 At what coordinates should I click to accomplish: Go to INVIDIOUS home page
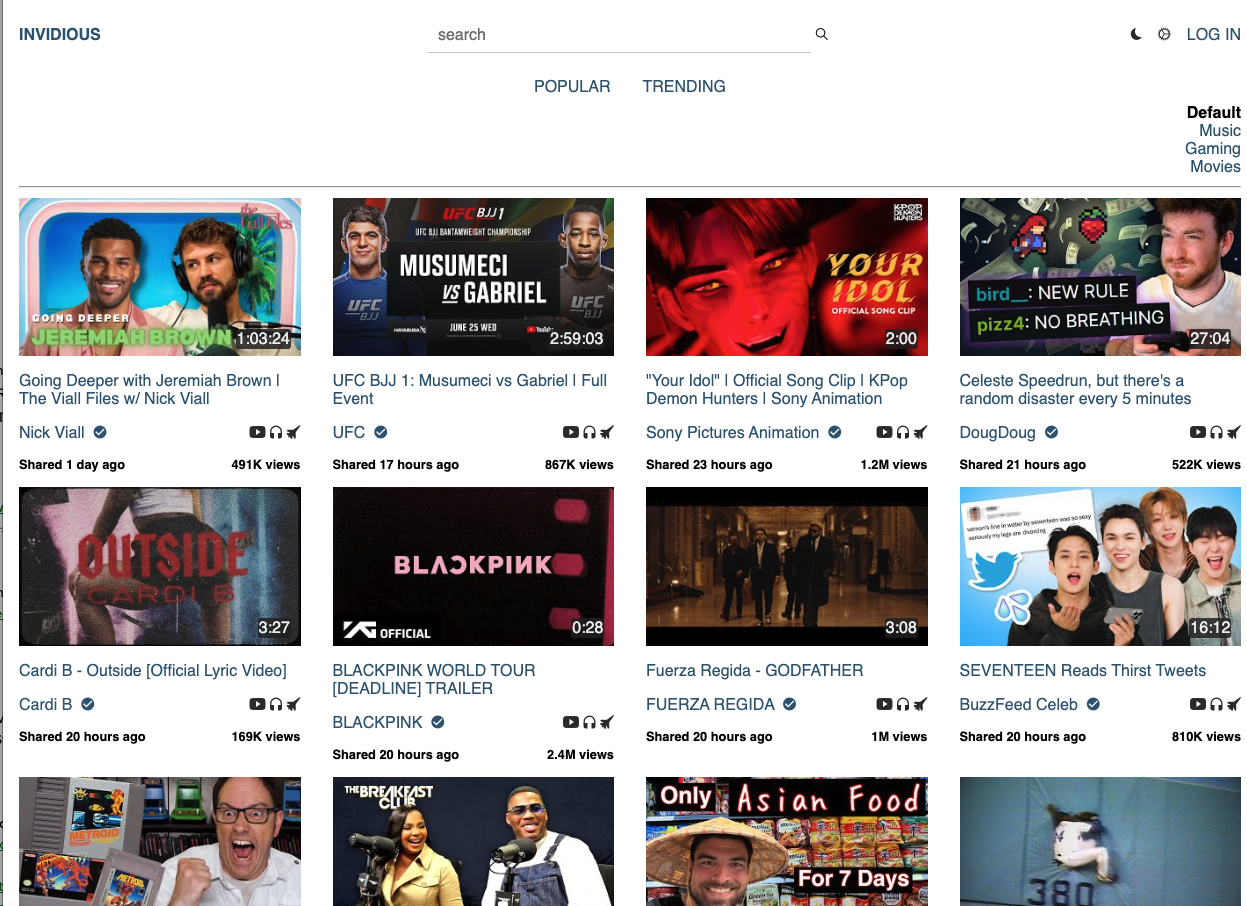pos(60,34)
